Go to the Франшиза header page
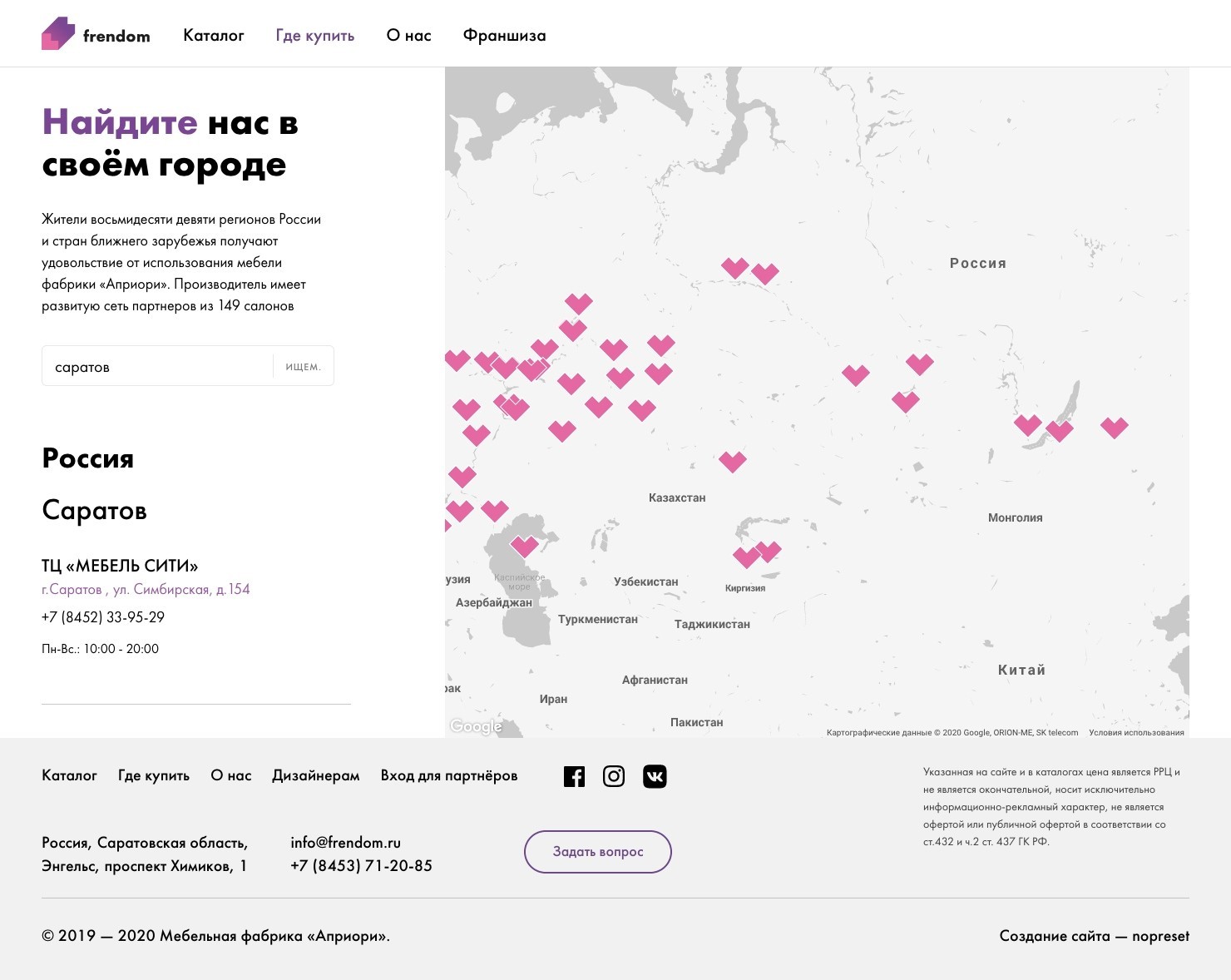1231x980 pixels. 504,36
